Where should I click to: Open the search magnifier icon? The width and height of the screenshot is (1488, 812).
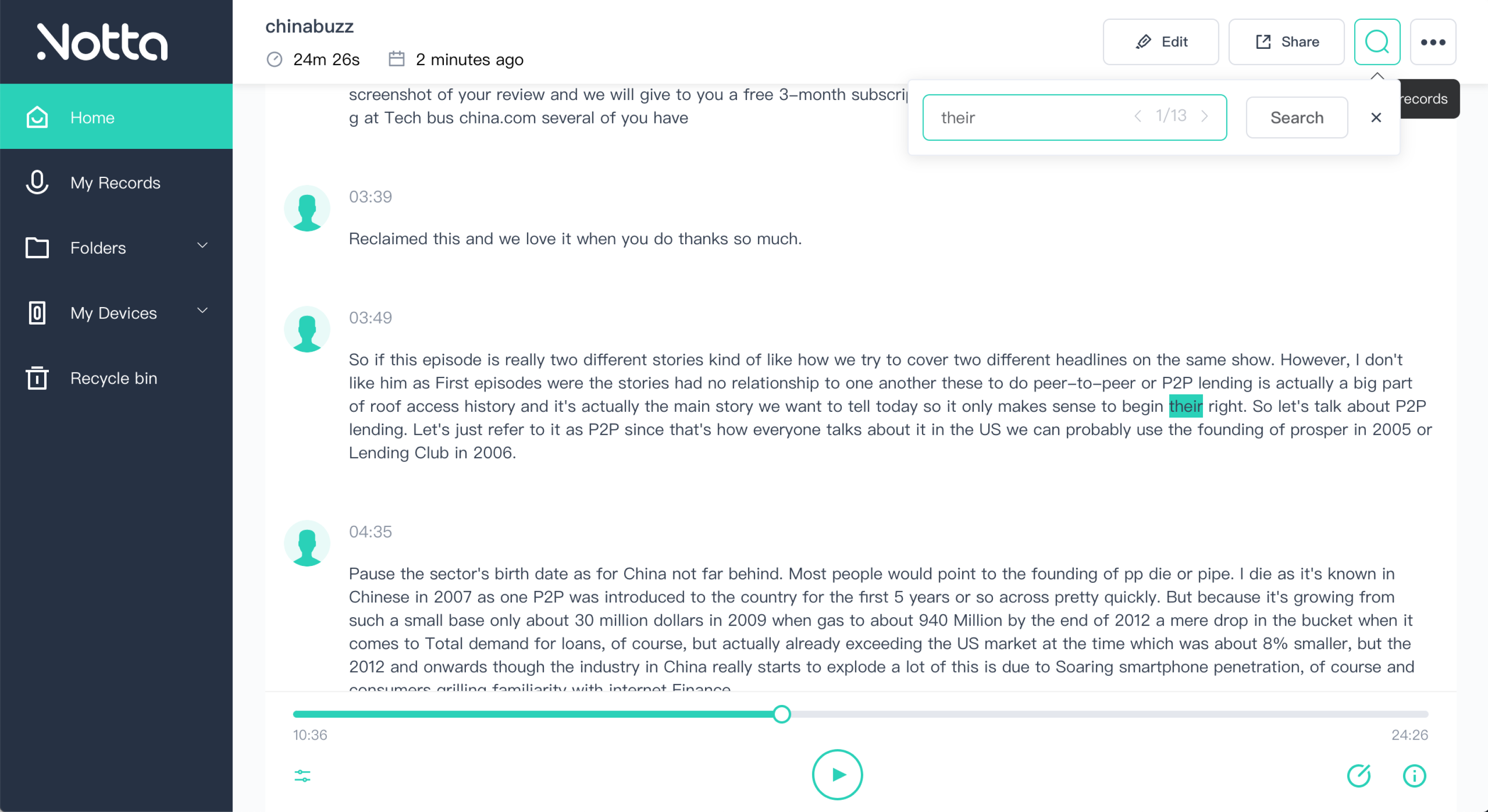coord(1377,42)
